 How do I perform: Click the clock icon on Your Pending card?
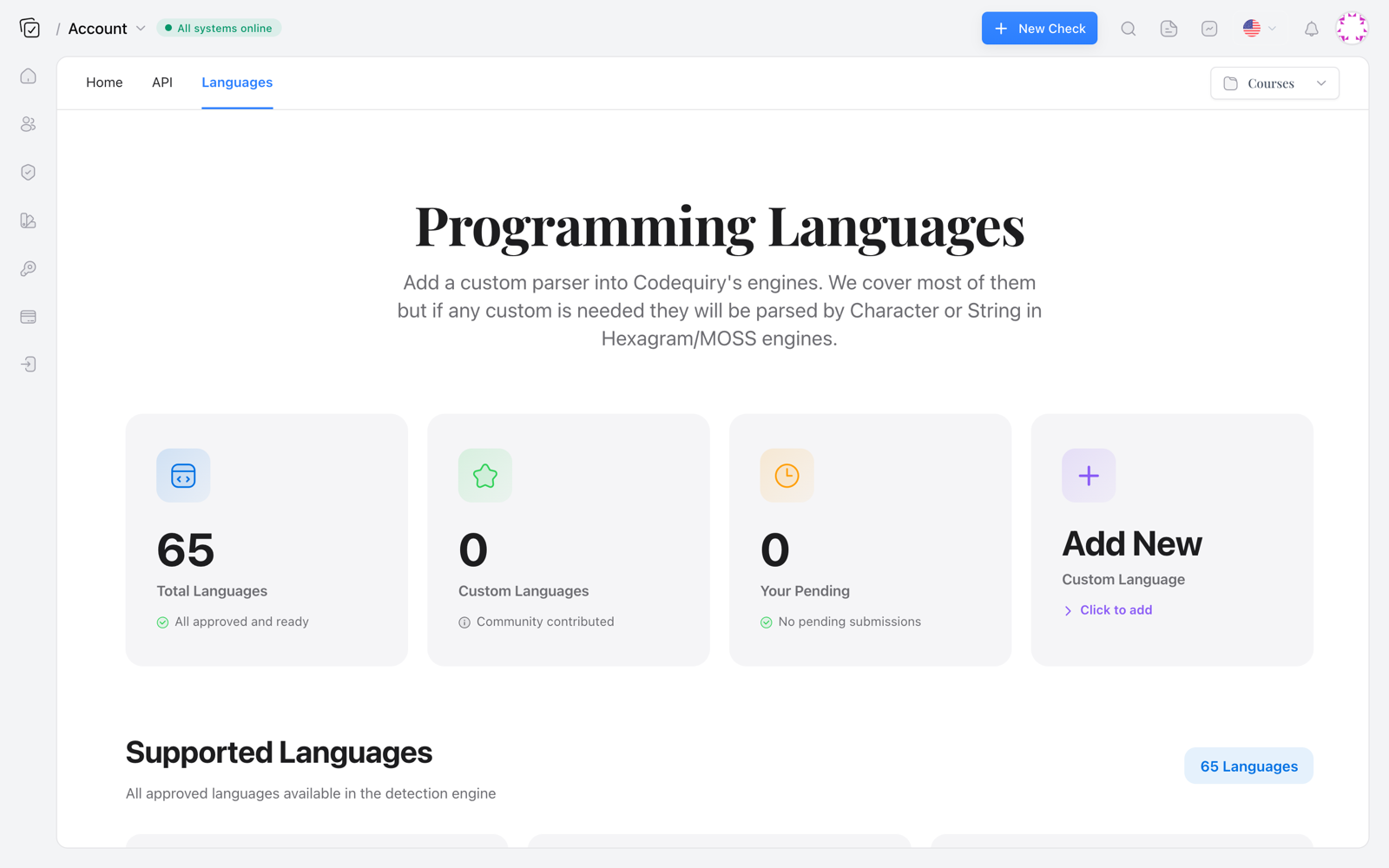pyautogui.click(x=787, y=476)
